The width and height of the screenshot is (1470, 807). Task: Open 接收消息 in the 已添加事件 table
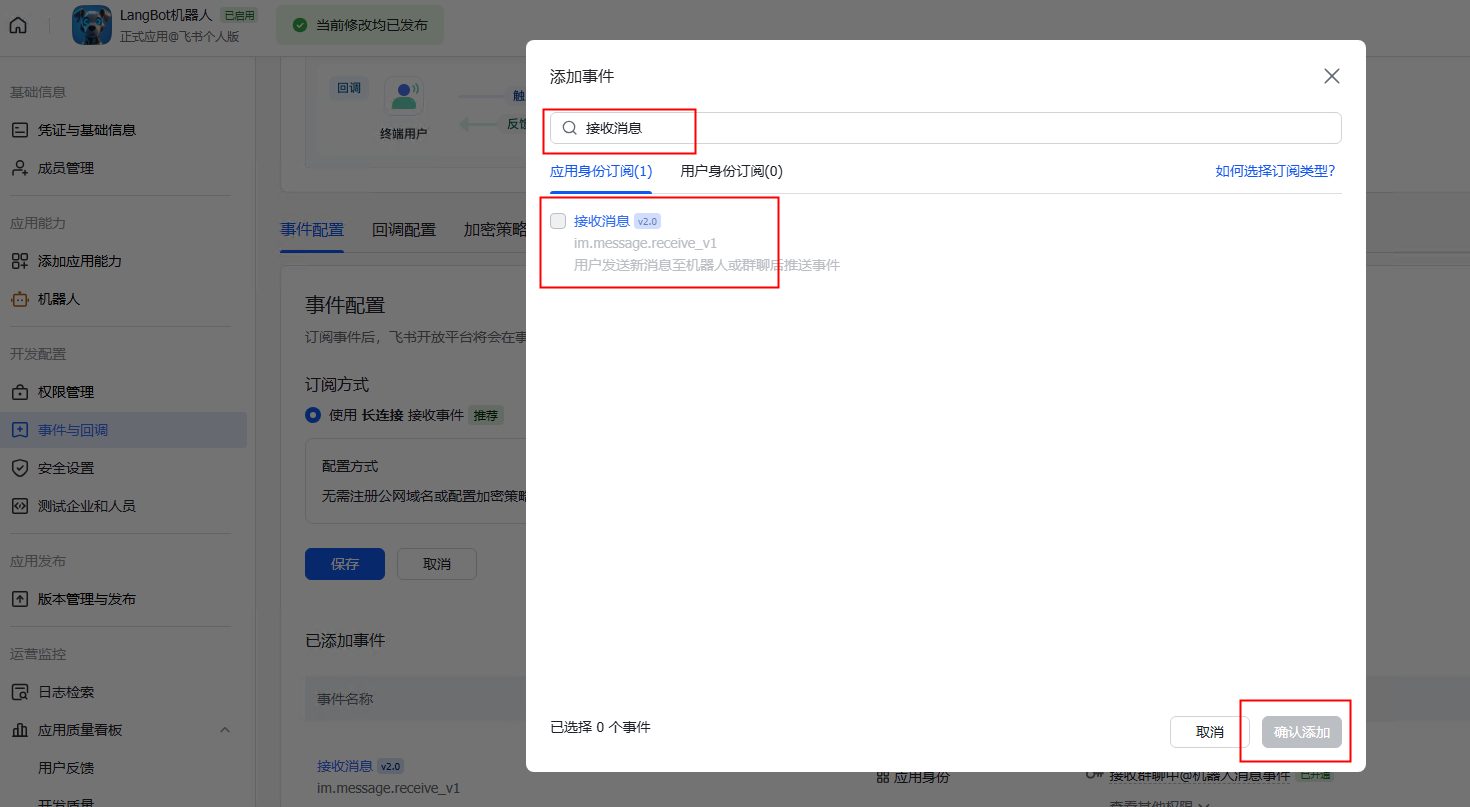(x=345, y=766)
